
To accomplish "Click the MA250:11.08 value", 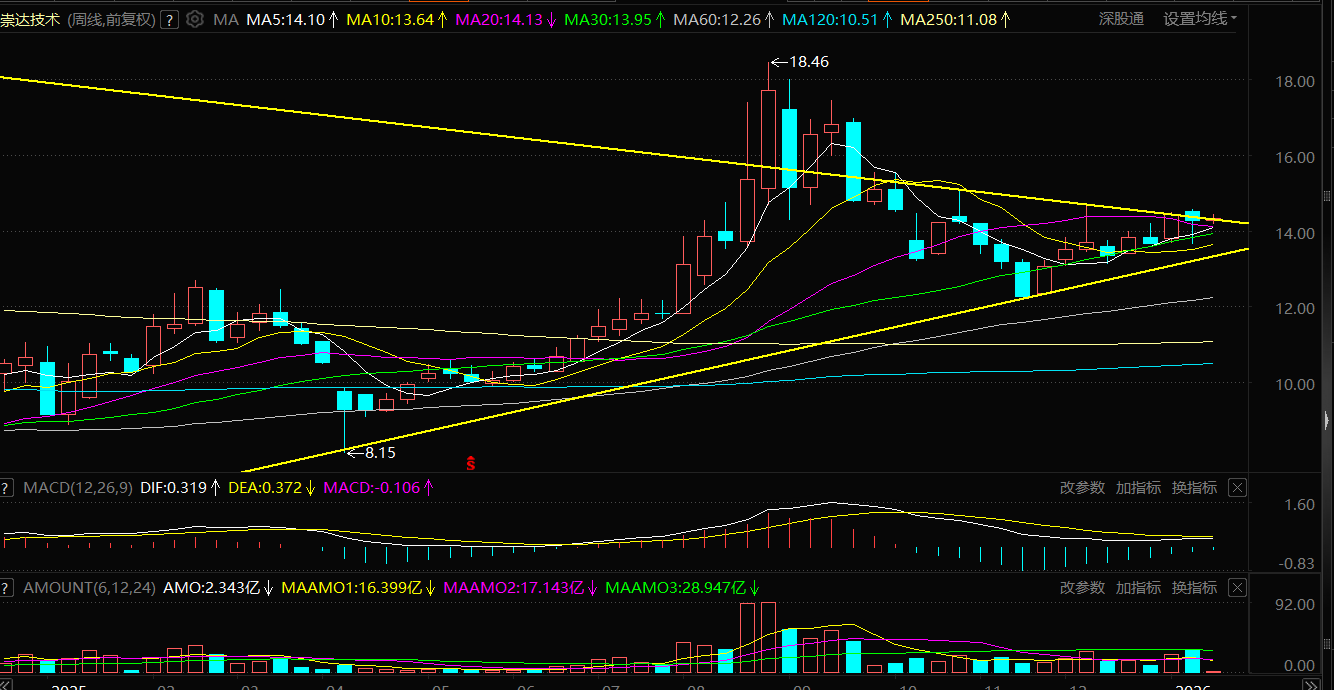I will pyautogui.click(x=949, y=19).
